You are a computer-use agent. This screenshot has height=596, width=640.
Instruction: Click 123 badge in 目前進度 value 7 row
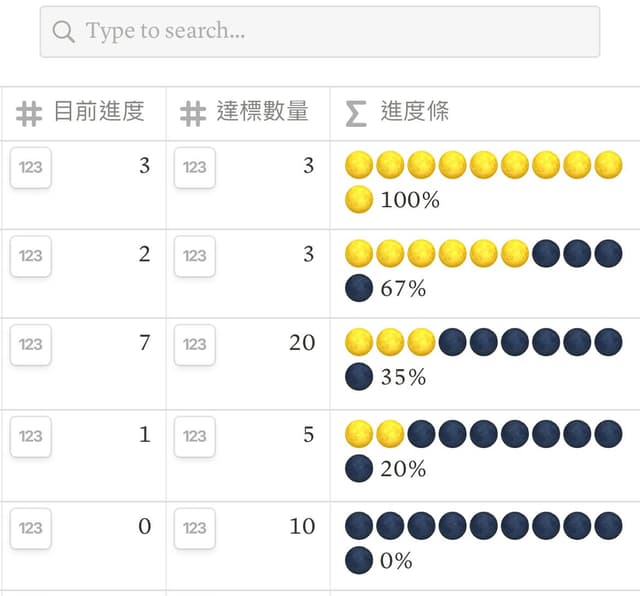[31, 345]
